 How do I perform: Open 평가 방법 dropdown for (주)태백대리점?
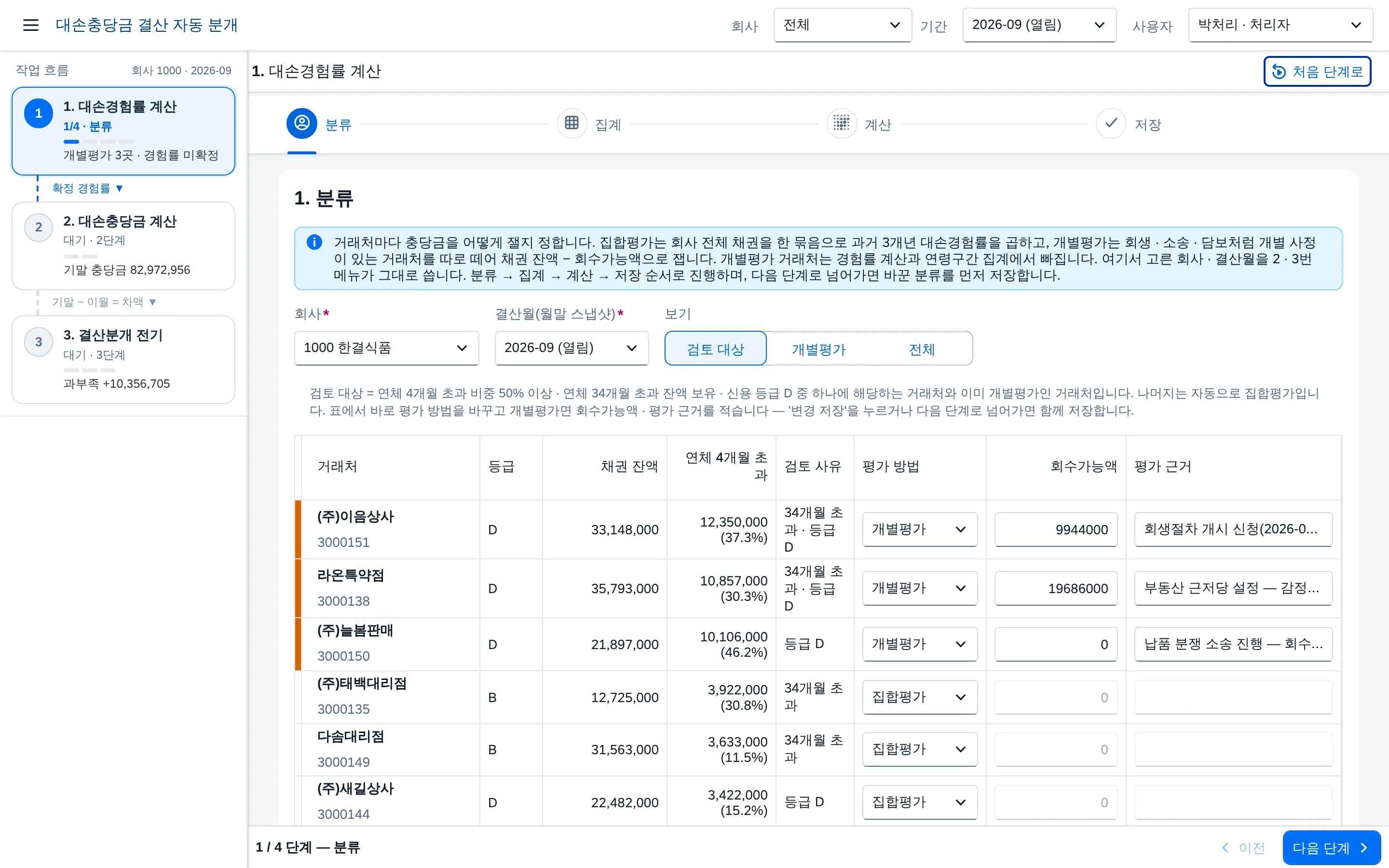point(920,697)
